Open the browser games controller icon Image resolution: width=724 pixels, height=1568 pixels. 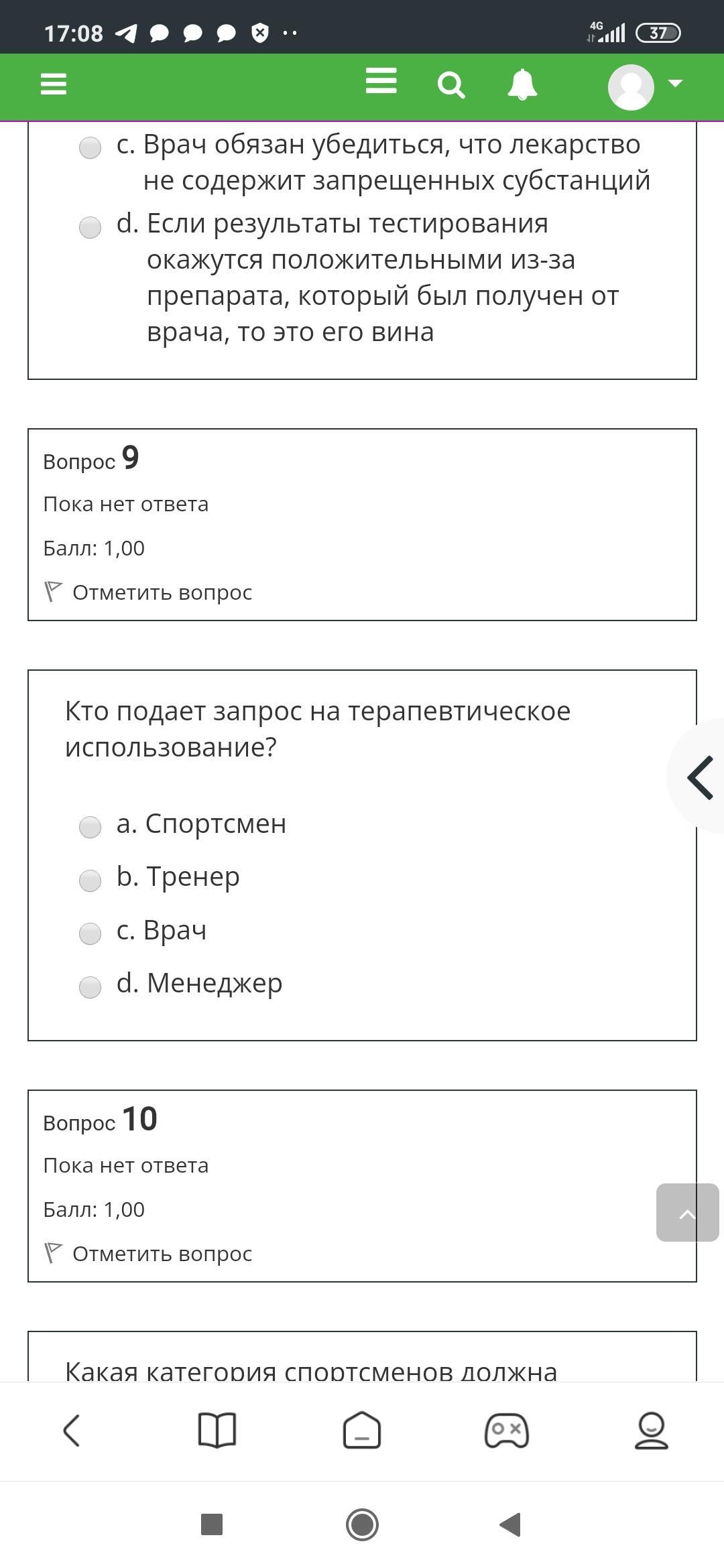tap(507, 1431)
